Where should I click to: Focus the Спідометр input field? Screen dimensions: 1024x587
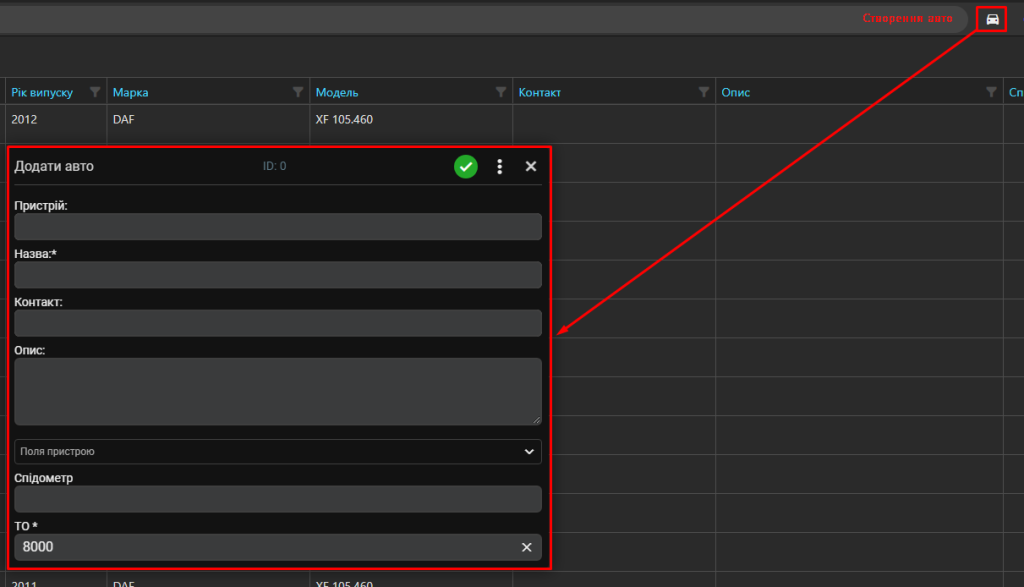click(x=278, y=499)
